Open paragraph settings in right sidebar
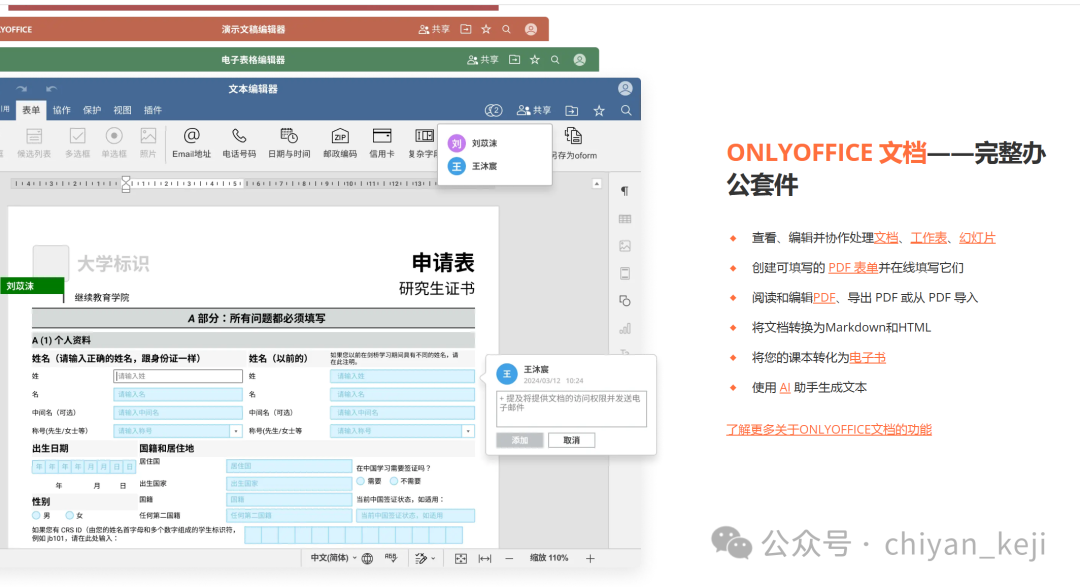 coord(625,191)
